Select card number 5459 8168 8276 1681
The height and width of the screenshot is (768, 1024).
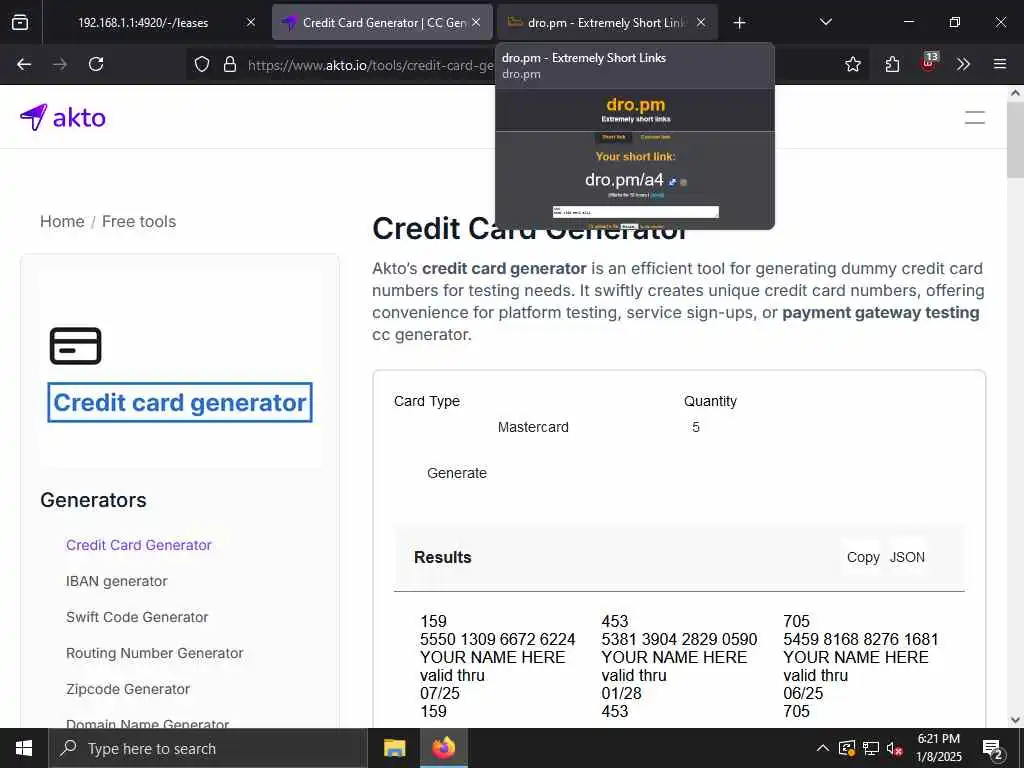coord(861,639)
